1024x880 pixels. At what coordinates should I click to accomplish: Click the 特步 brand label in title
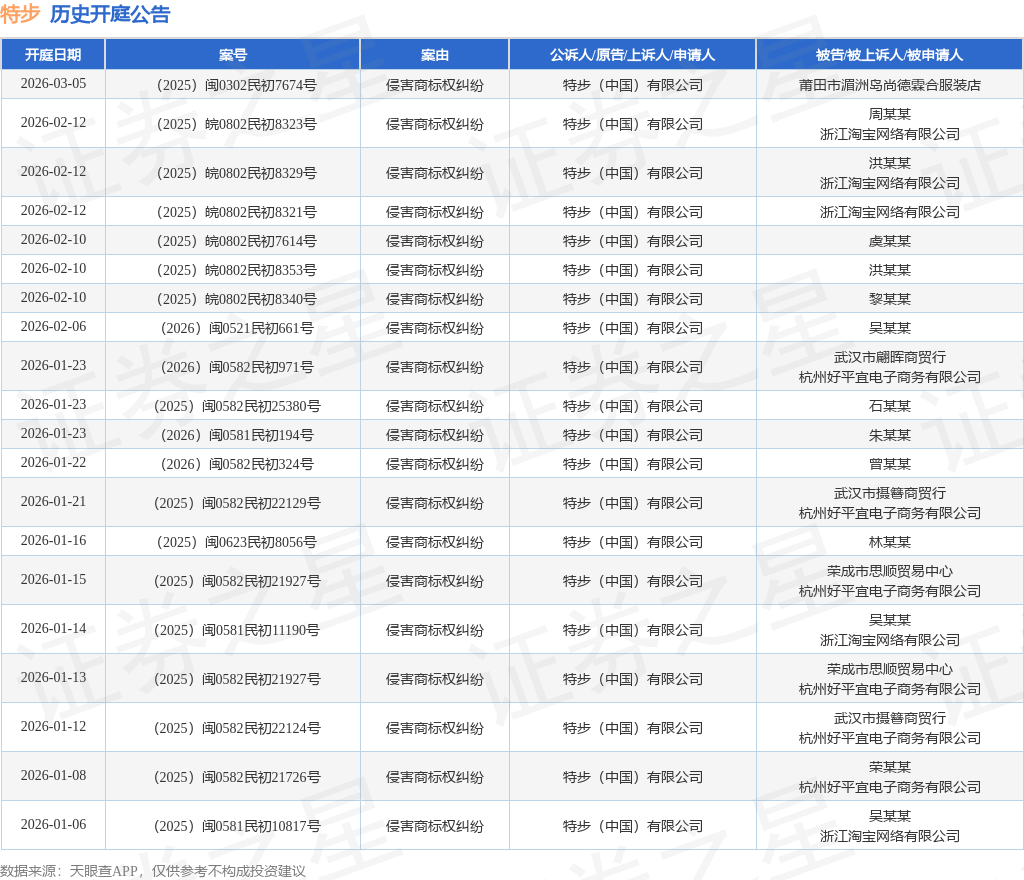coord(20,14)
